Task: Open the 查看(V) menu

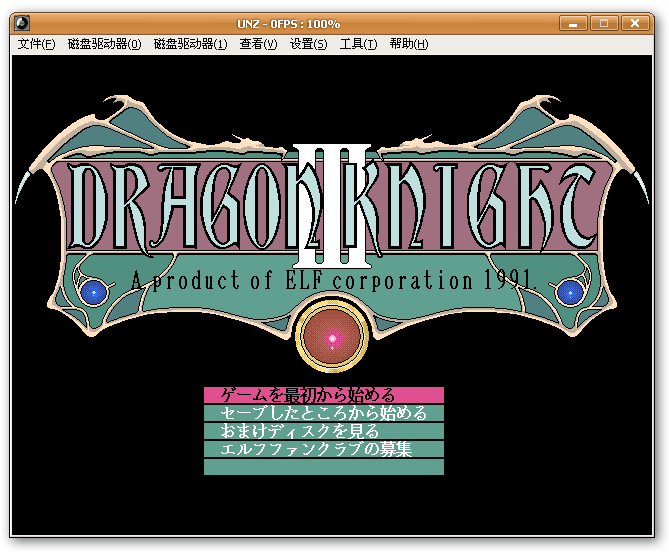Action: click(258, 44)
